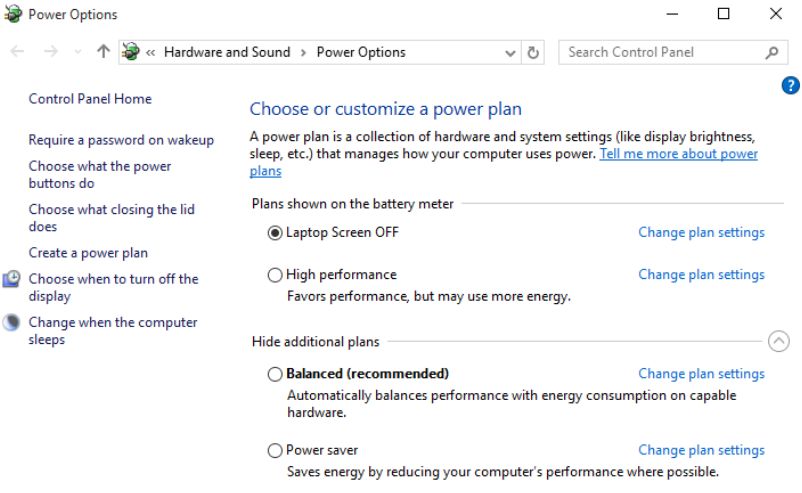Click the up-one-level arrow icon
Image resolution: width=802 pixels, height=493 pixels.
[x=103, y=52]
